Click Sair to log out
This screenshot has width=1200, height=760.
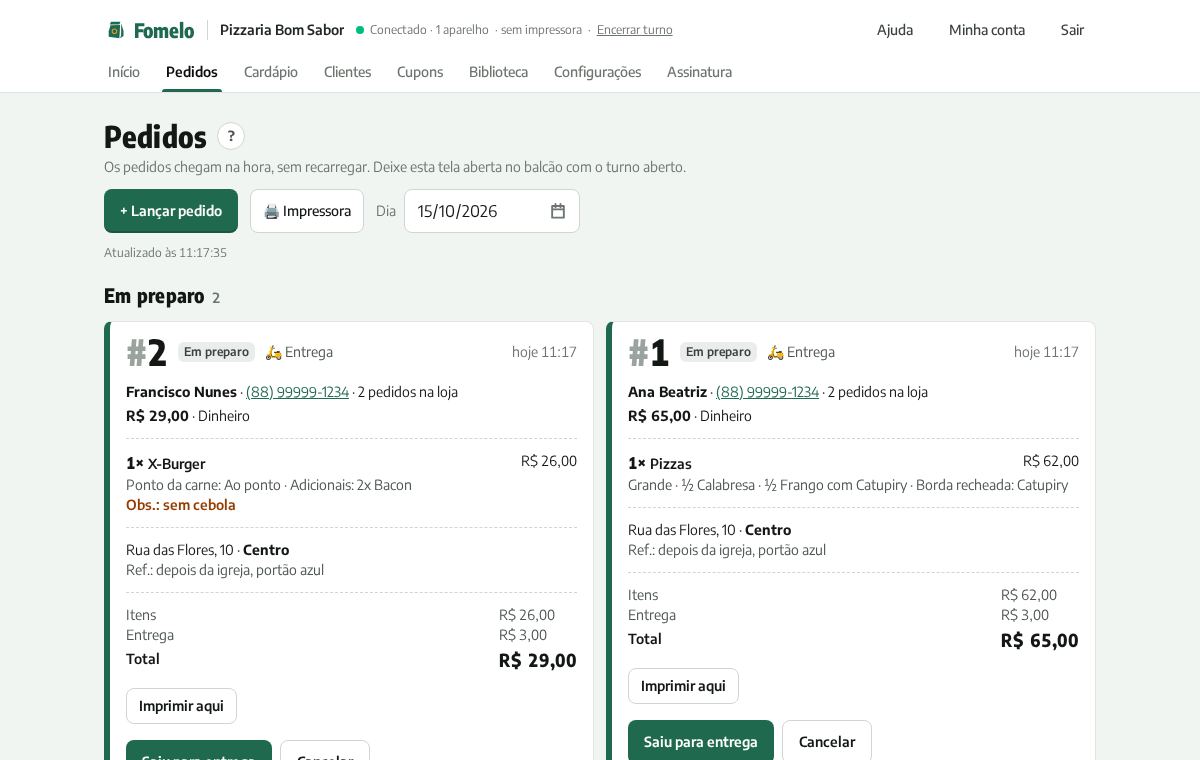tap(1072, 30)
